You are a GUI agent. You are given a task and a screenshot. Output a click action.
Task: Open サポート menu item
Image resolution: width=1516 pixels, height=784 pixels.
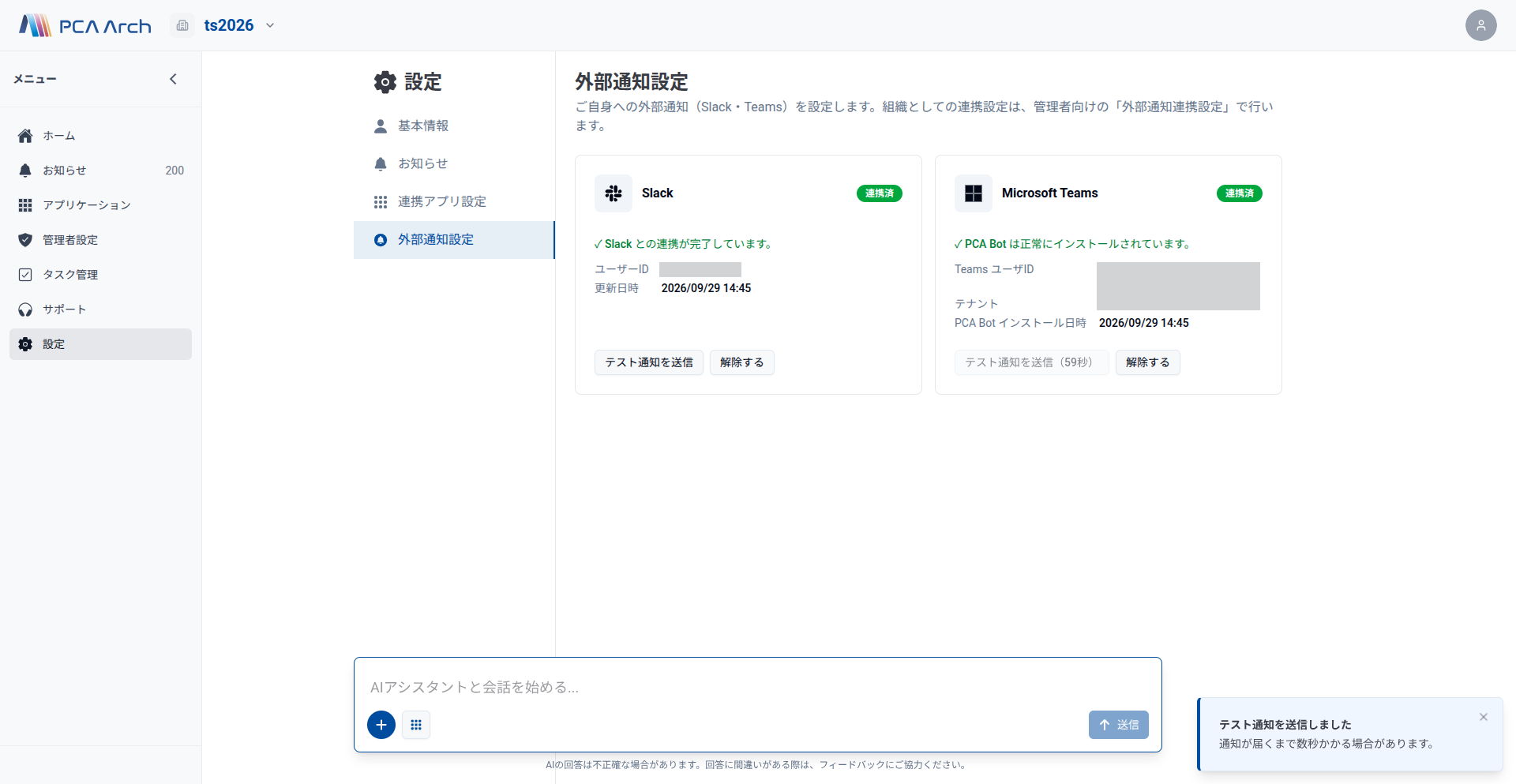(100, 309)
